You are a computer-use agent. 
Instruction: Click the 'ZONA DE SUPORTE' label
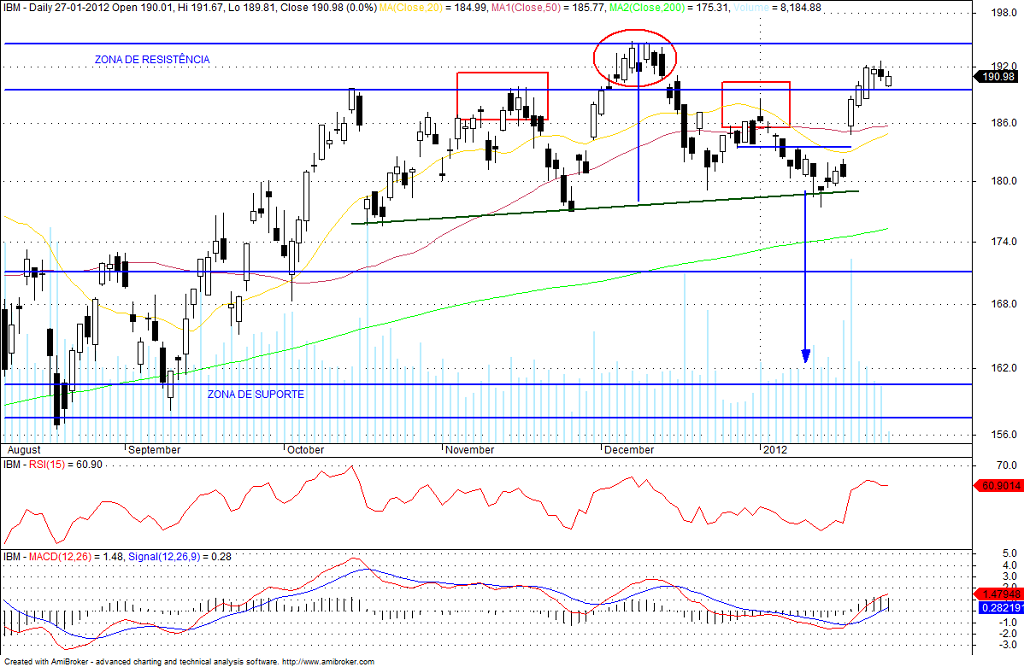click(256, 394)
